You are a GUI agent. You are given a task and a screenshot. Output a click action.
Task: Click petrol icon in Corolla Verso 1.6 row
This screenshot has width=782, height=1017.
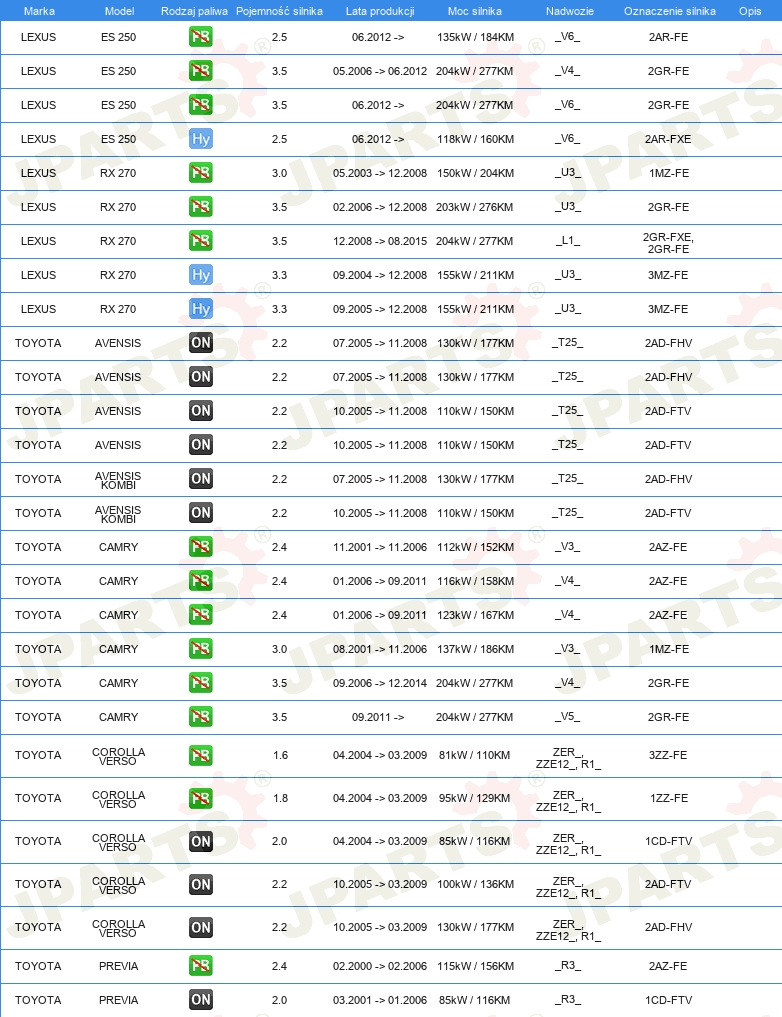(200, 756)
